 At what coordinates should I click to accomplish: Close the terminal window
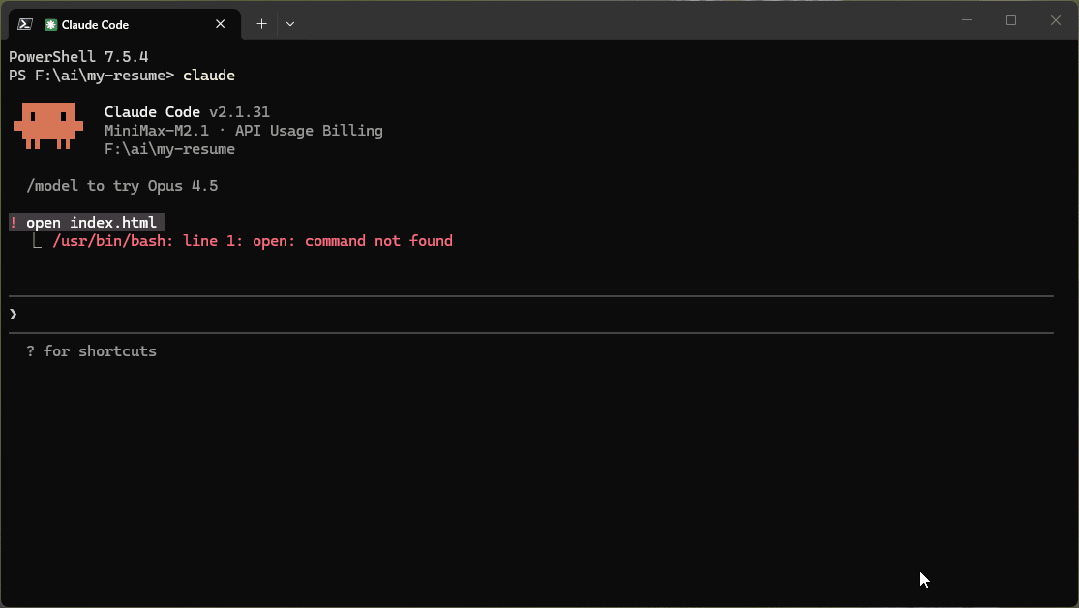coord(1056,20)
